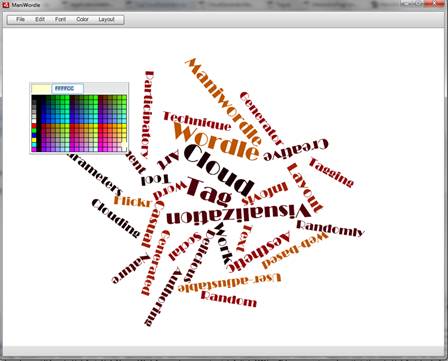448x361 pixels.
Task: Select the word "Creative"
Action: (296, 150)
